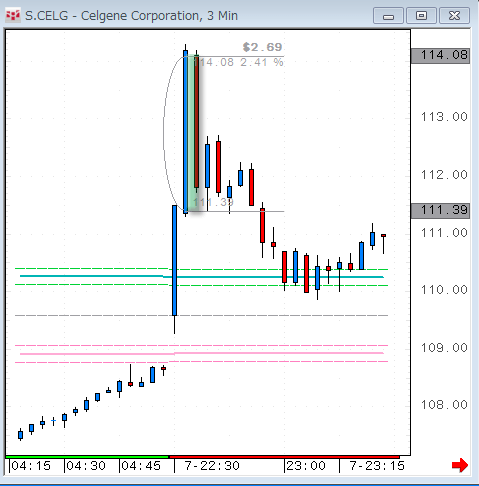Click the 108.00 price axis label
This screenshot has height=486, width=479.
(x=444, y=405)
